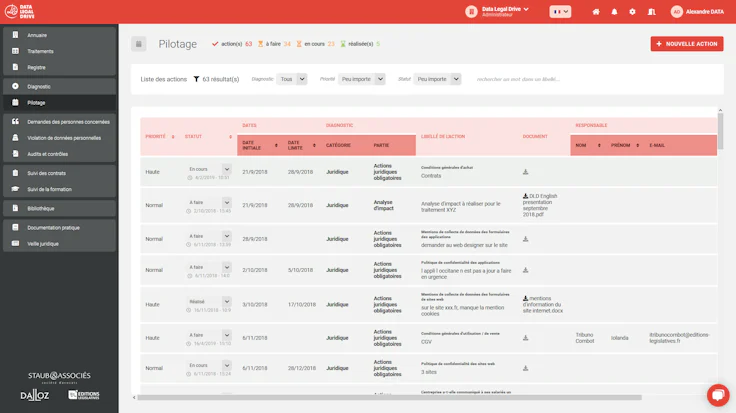The image size is (736, 413).
Task: Open notifications bell icon
Action: click(x=614, y=12)
